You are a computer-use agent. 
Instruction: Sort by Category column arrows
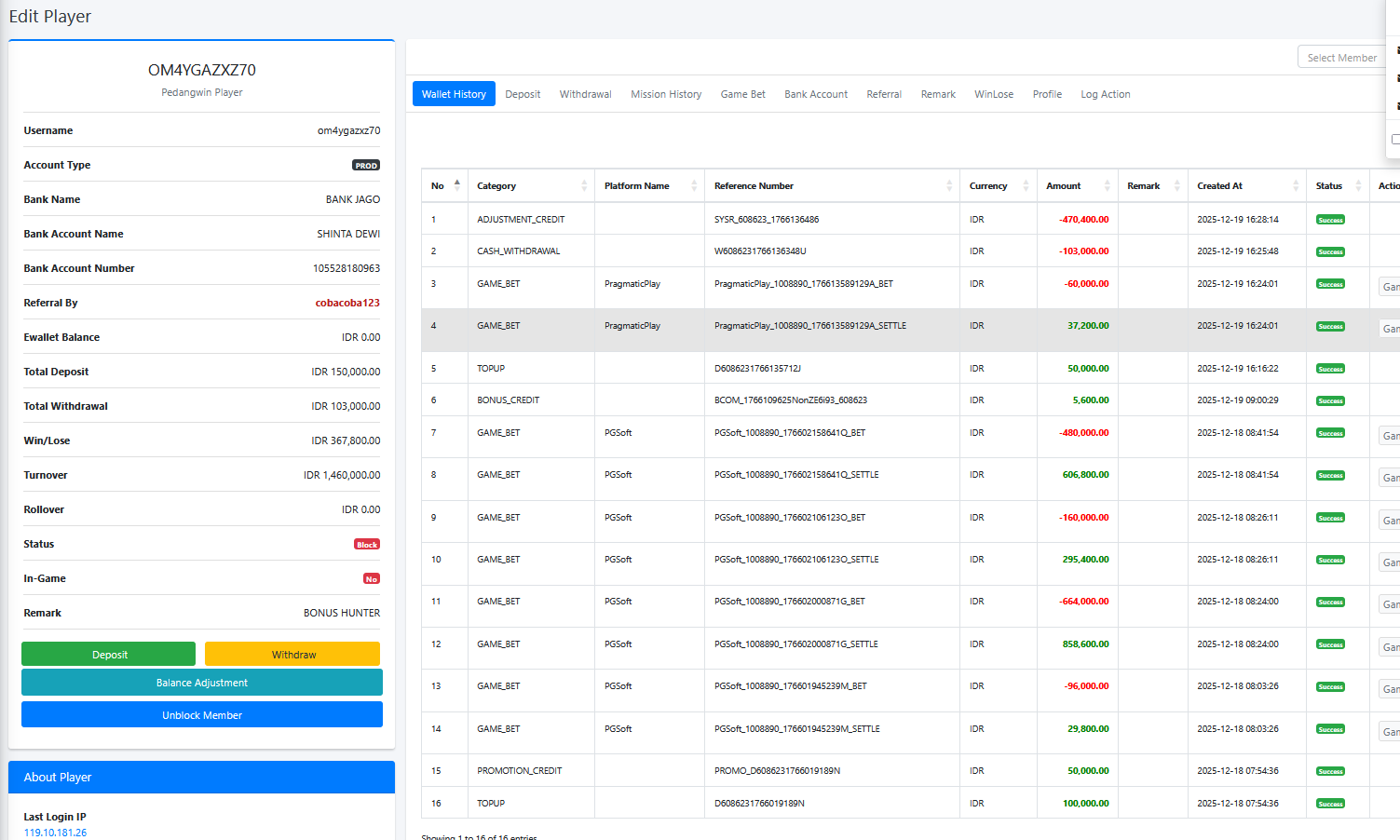coord(584,186)
